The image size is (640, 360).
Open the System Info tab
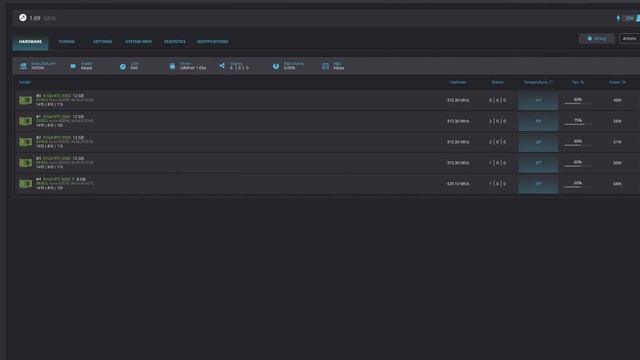tap(138, 42)
